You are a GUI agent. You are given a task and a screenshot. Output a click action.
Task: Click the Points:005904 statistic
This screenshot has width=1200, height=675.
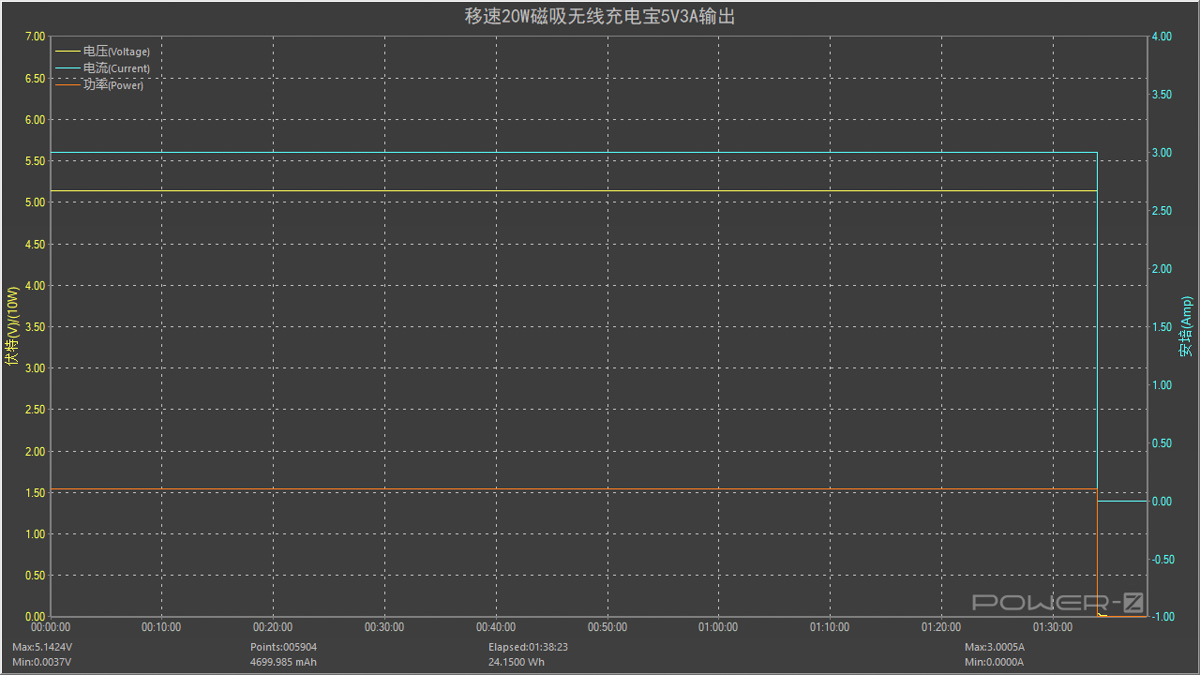coord(283,647)
